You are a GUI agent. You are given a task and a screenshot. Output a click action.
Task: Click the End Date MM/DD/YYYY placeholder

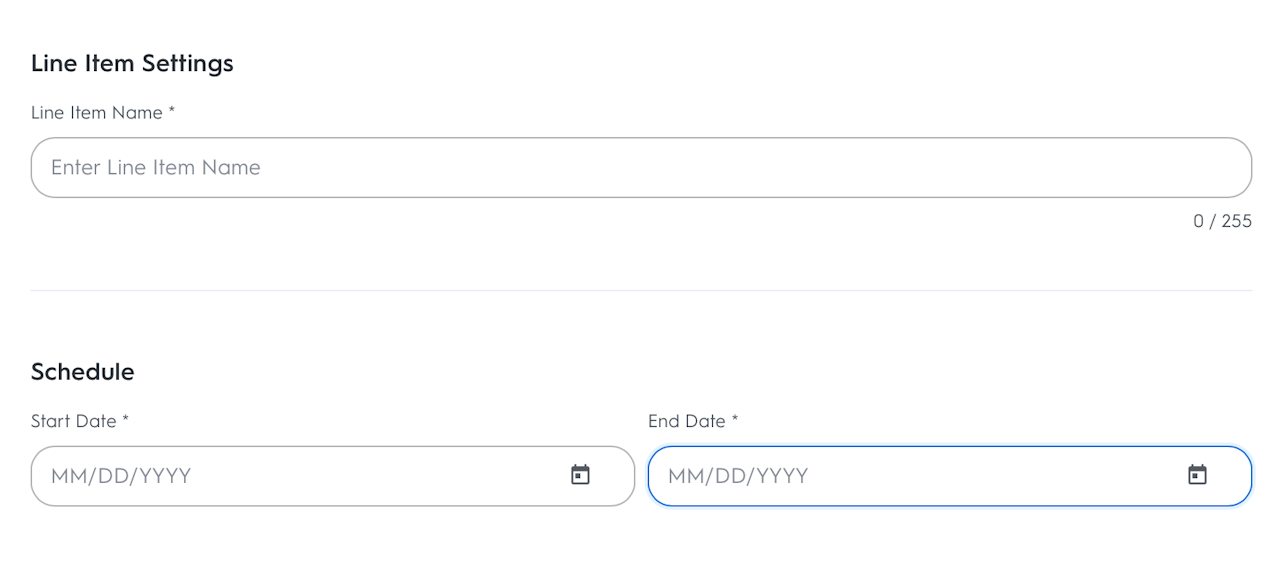(x=738, y=475)
